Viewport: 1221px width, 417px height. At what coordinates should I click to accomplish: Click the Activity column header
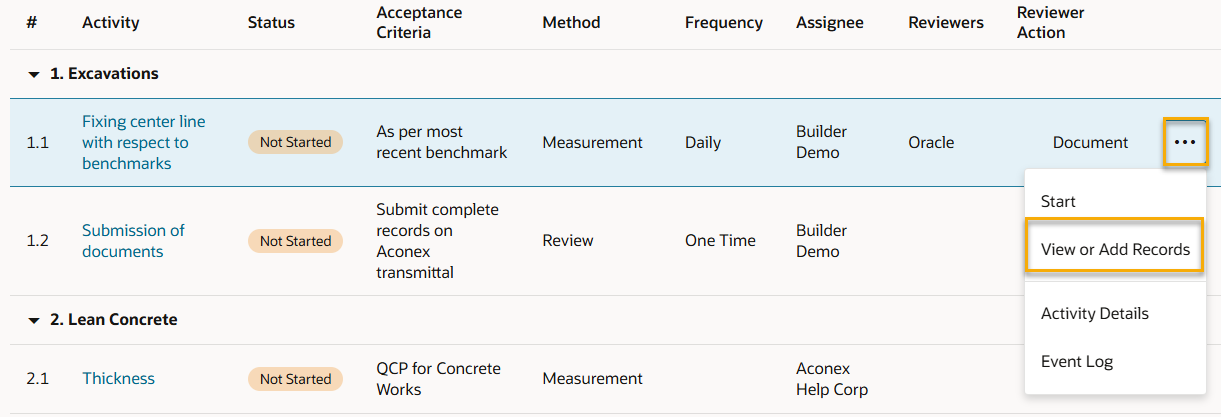tap(111, 23)
